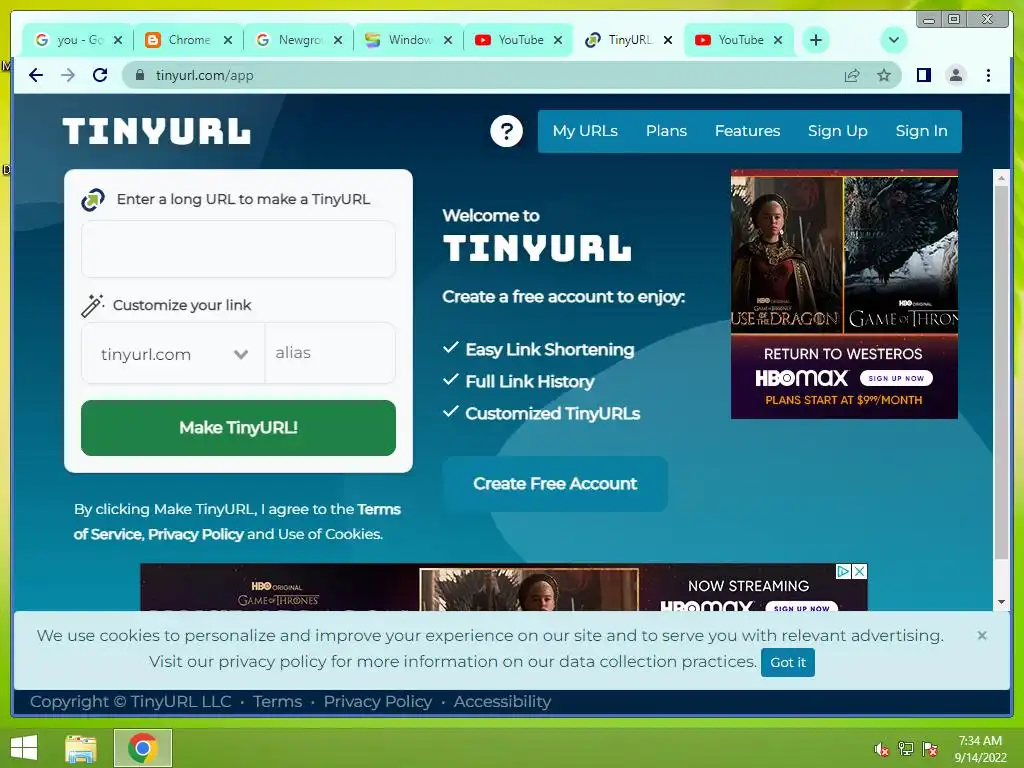The image size is (1024, 768).
Task: Click the browser forward arrow
Action: 68,75
